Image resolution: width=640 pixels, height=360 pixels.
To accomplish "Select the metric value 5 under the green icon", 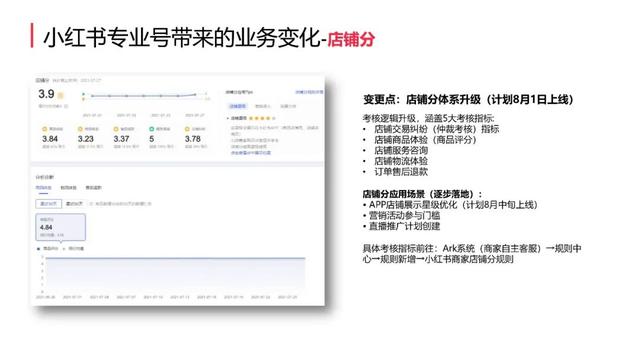I will coord(151,139).
